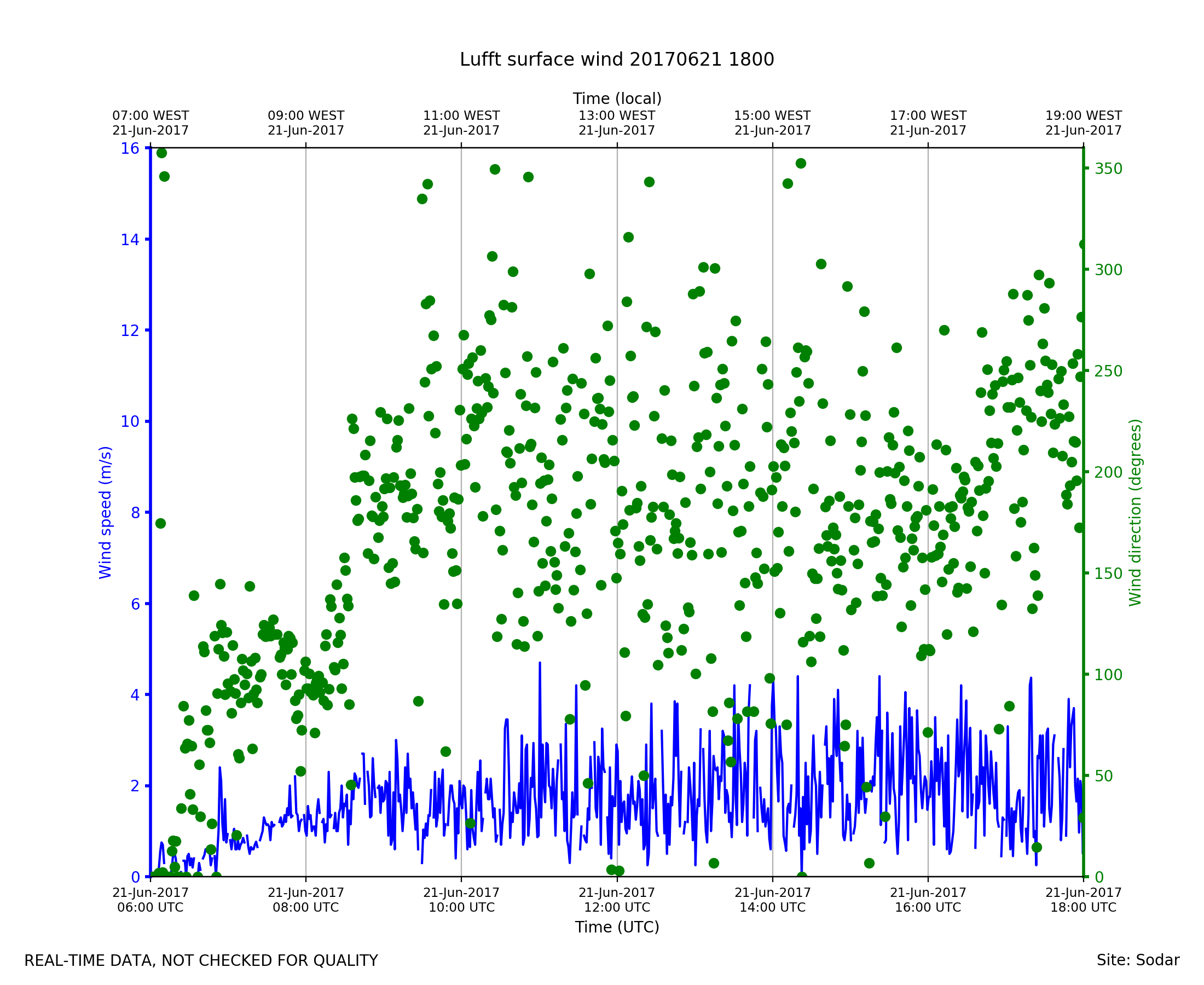The height and width of the screenshot is (985, 1204).
Task: Click the green '200' wind direction tick label
Action: point(1109,473)
